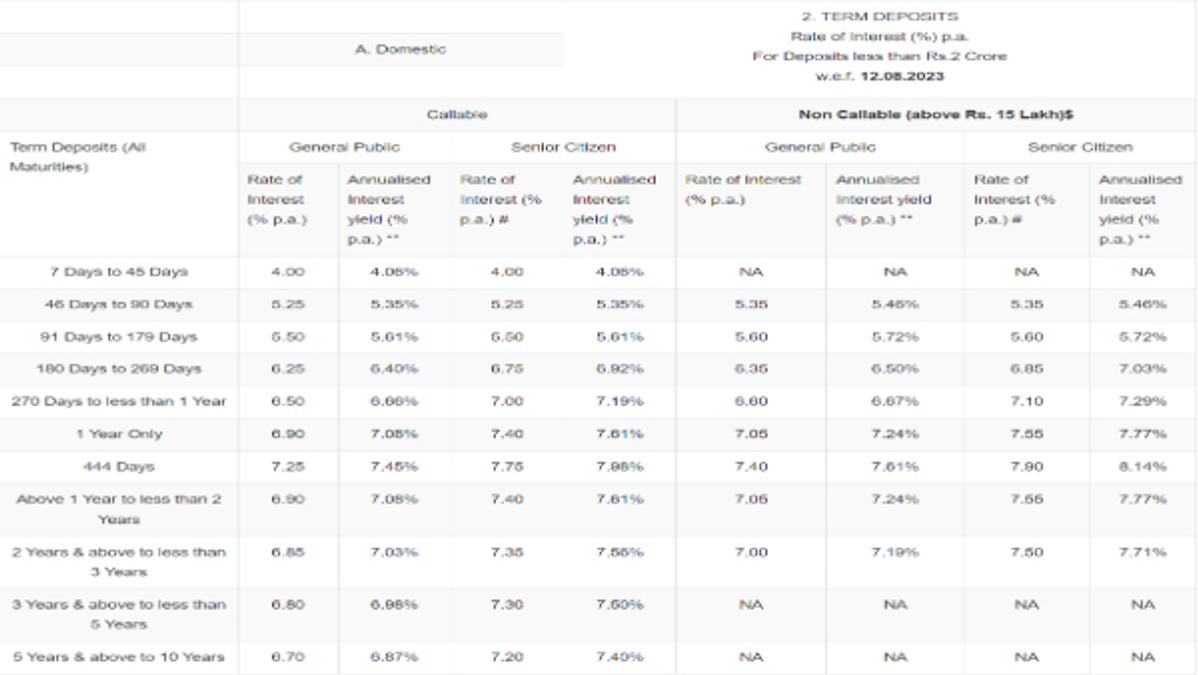The height and width of the screenshot is (675, 1198).
Task: Click the "1 Year Only" row label
Action: [118, 433]
